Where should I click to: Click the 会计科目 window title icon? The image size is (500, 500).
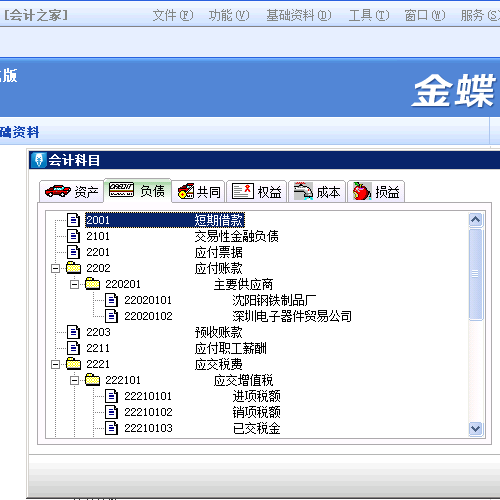[39, 160]
